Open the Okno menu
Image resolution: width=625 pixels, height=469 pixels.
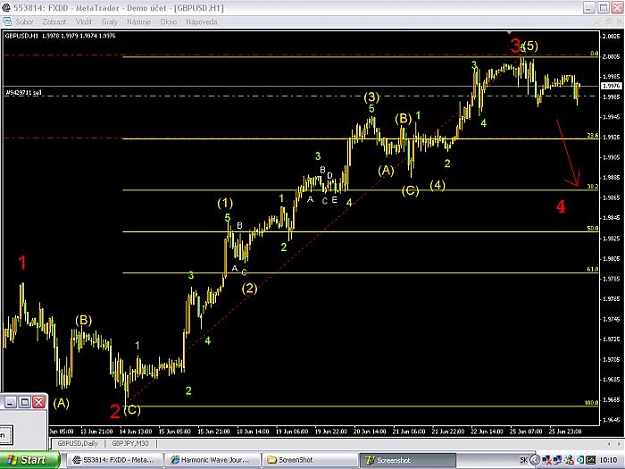[169, 22]
